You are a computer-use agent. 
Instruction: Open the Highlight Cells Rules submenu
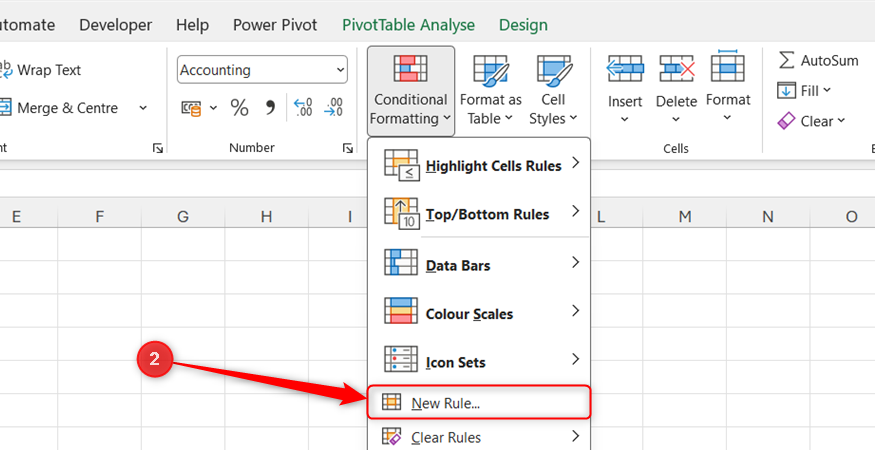[479, 166]
